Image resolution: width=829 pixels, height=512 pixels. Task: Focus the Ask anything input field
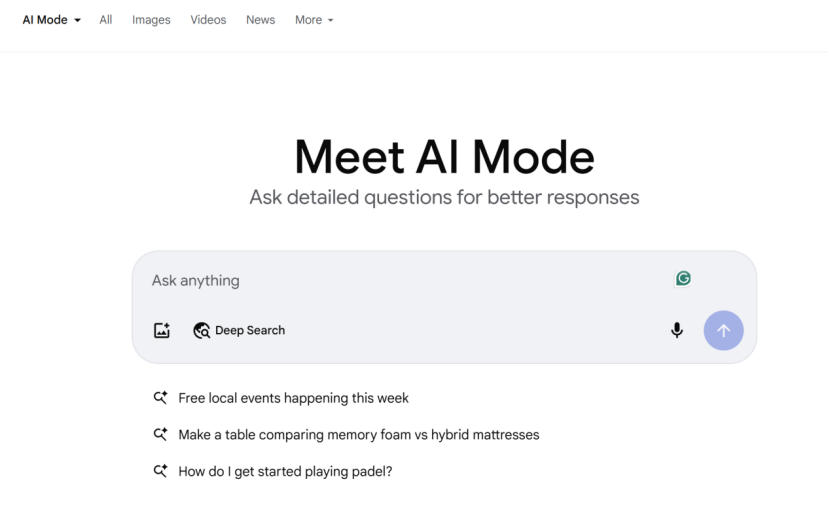[x=400, y=281]
